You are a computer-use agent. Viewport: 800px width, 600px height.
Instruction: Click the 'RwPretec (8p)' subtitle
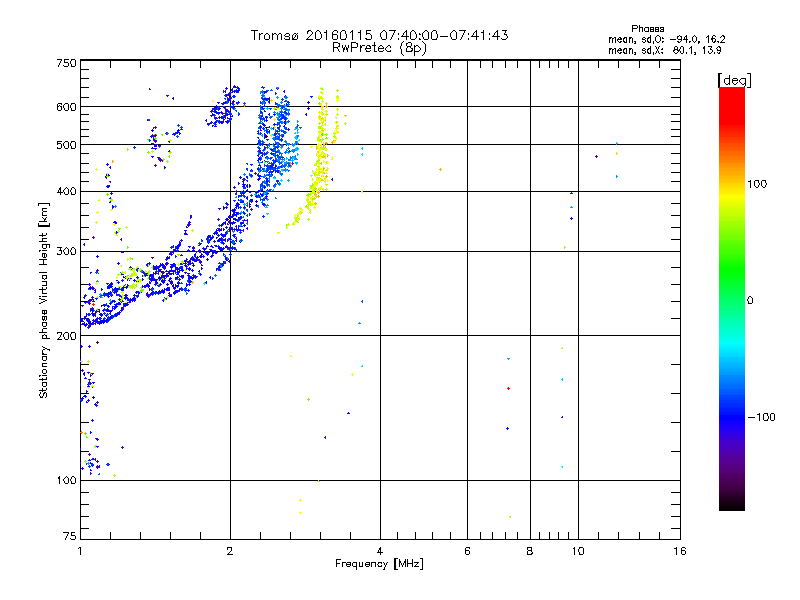tap(379, 48)
